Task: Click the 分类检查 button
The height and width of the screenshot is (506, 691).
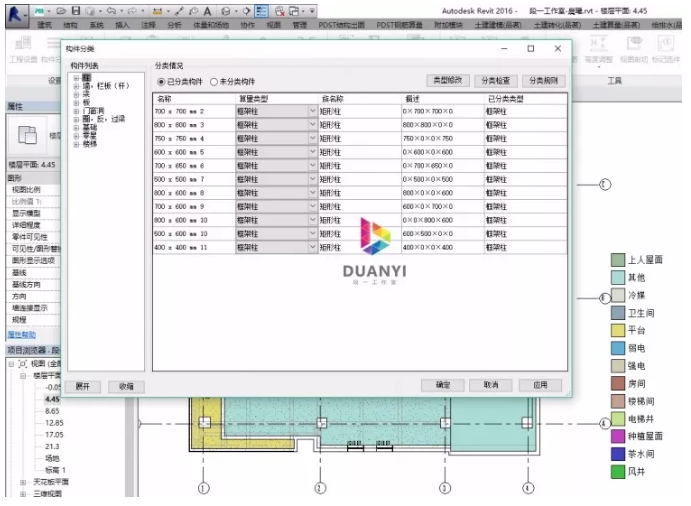Action: pos(496,80)
